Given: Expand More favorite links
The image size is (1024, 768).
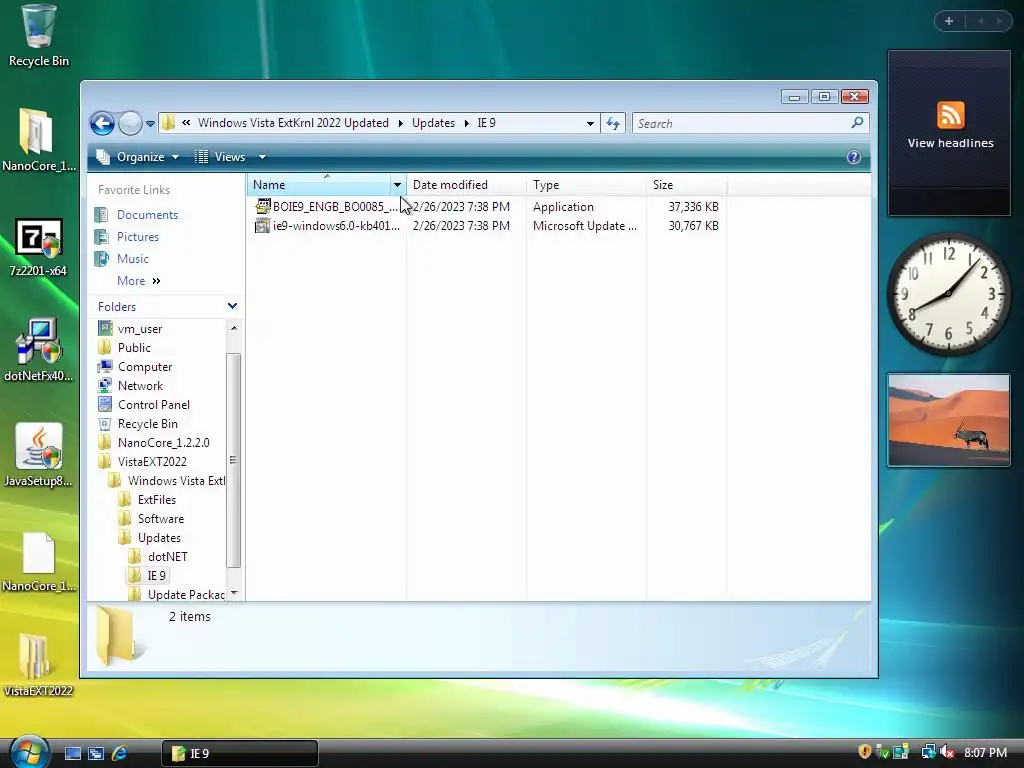Looking at the screenshot, I should point(138,281).
